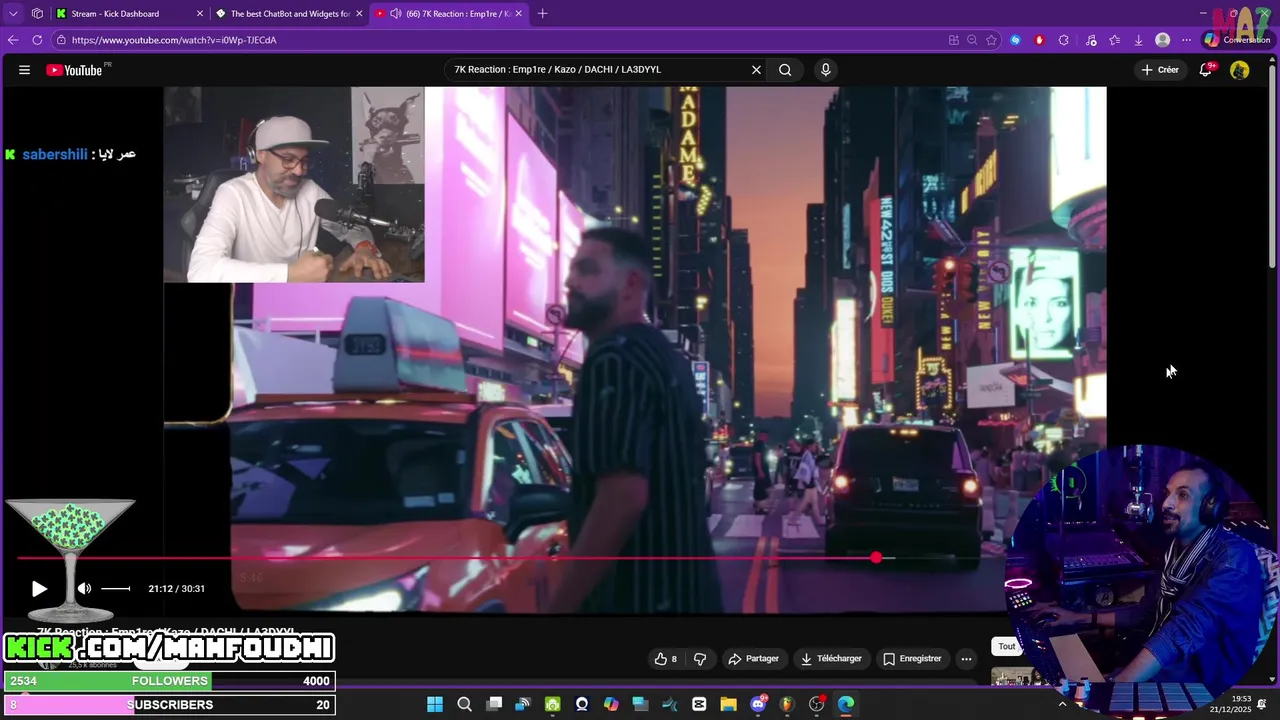1280x720 pixels.
Task: Mute the tab using its speaker icon
Action: 395,14
